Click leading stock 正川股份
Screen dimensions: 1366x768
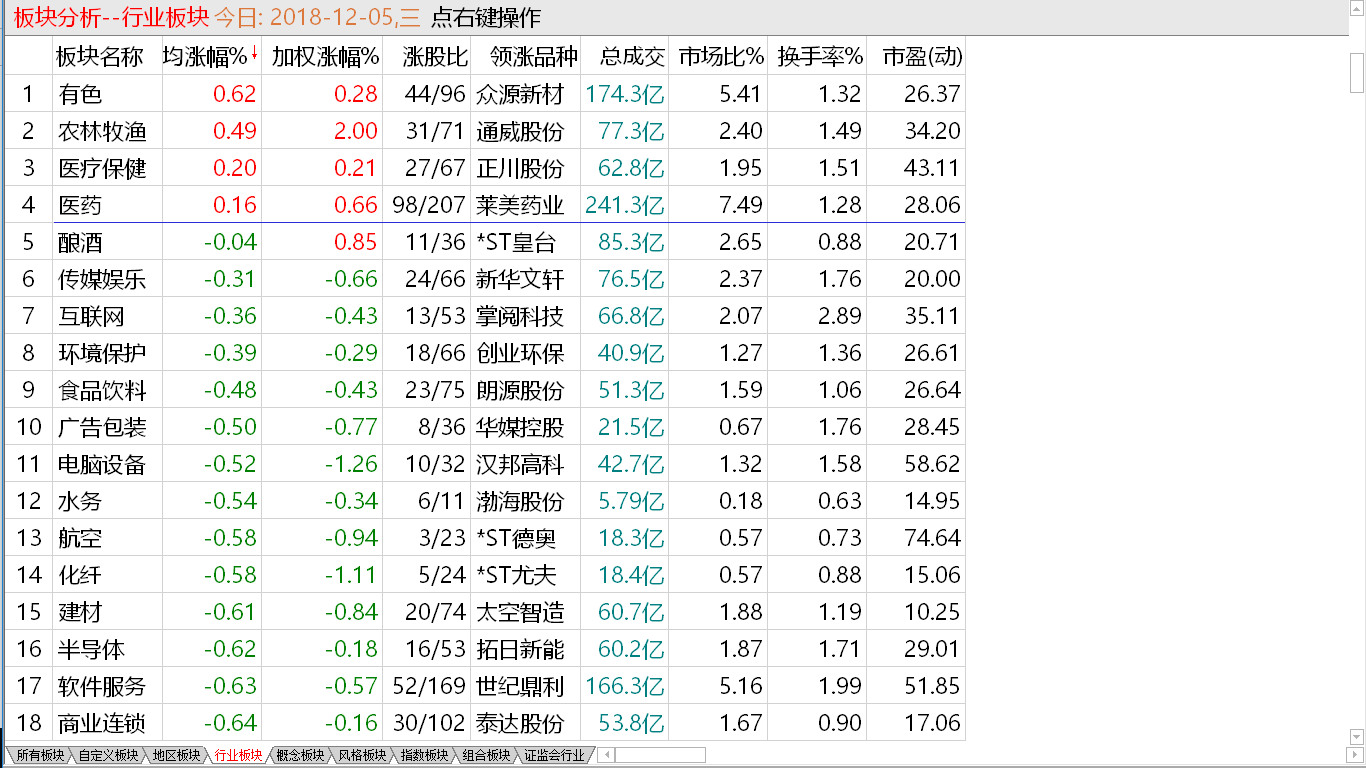[x=520, y=168]
